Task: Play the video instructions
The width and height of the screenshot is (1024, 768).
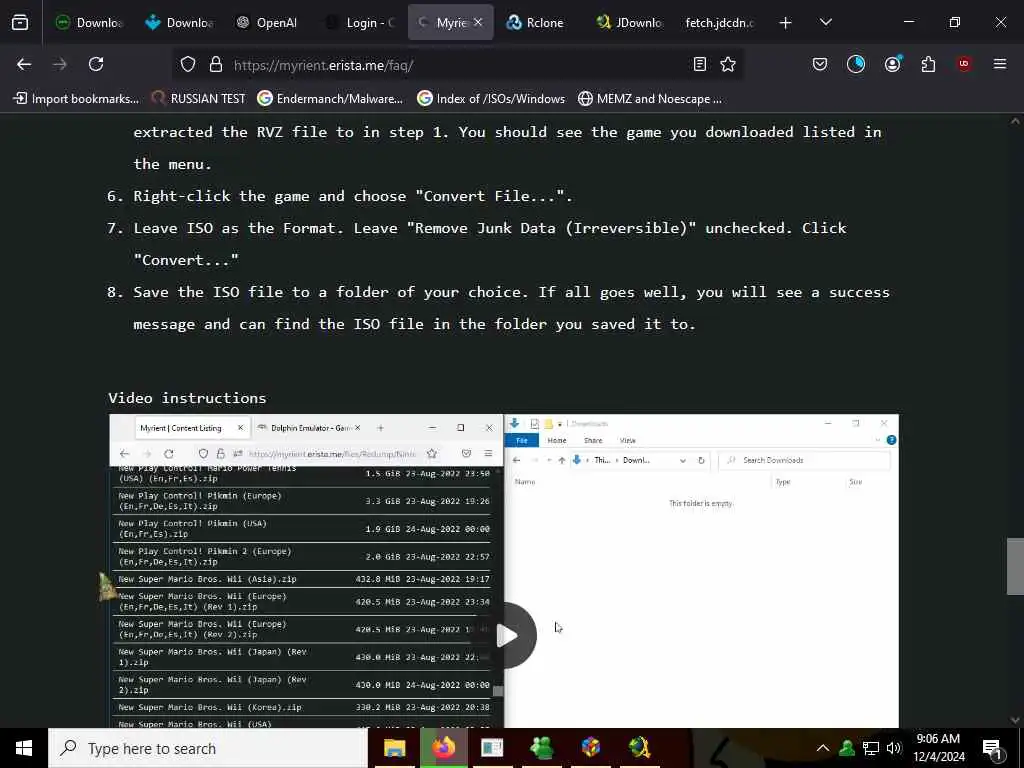Action: (x=505, y=635)
